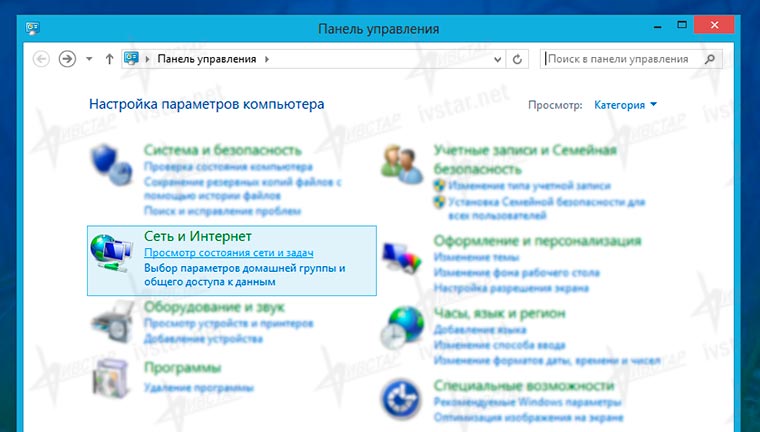Open Учетные записи и Семейная безопасность
The height and width of the screenshot is (432, 760).
point(525,159)
